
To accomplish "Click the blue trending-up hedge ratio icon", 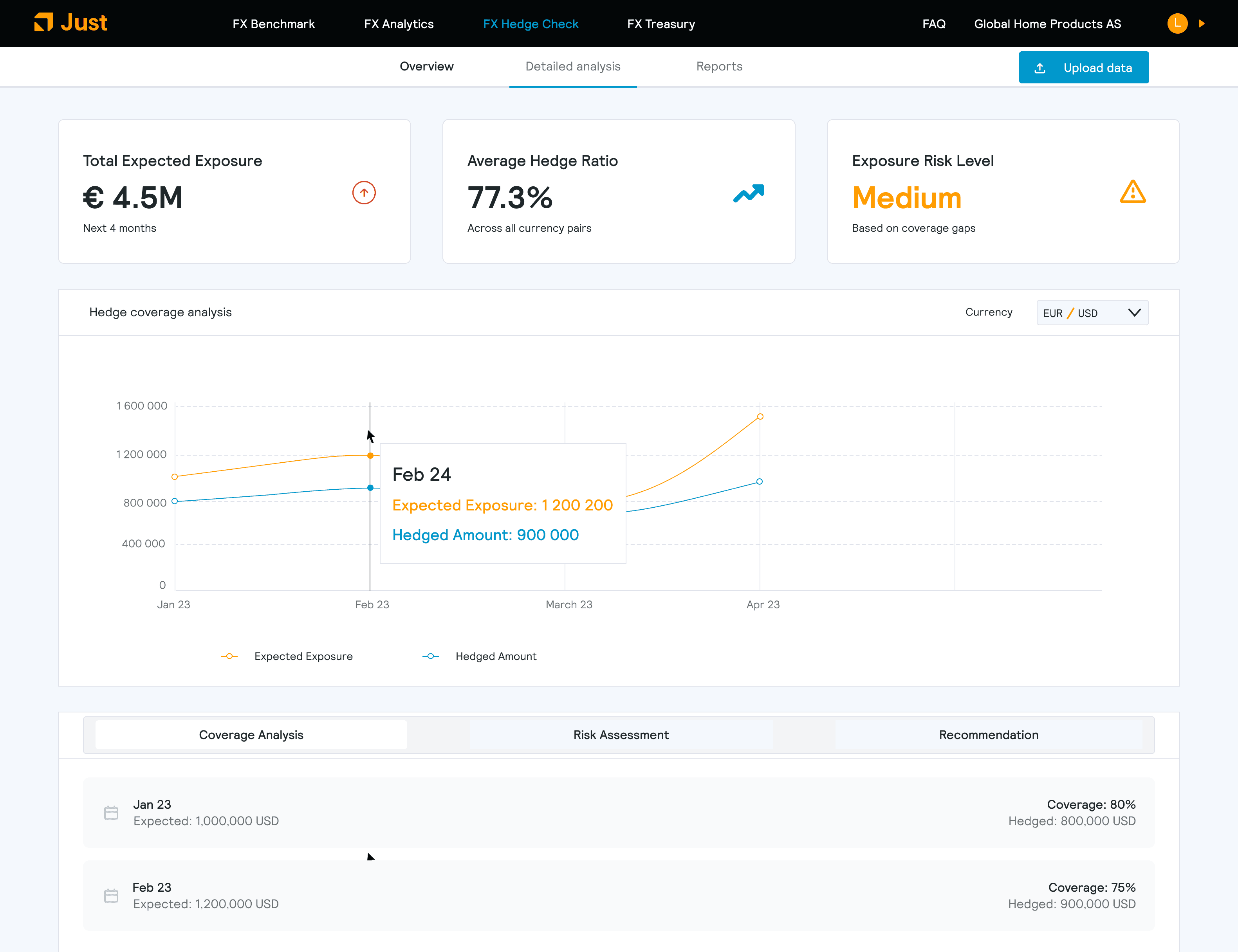I will [x=748, y=193].
